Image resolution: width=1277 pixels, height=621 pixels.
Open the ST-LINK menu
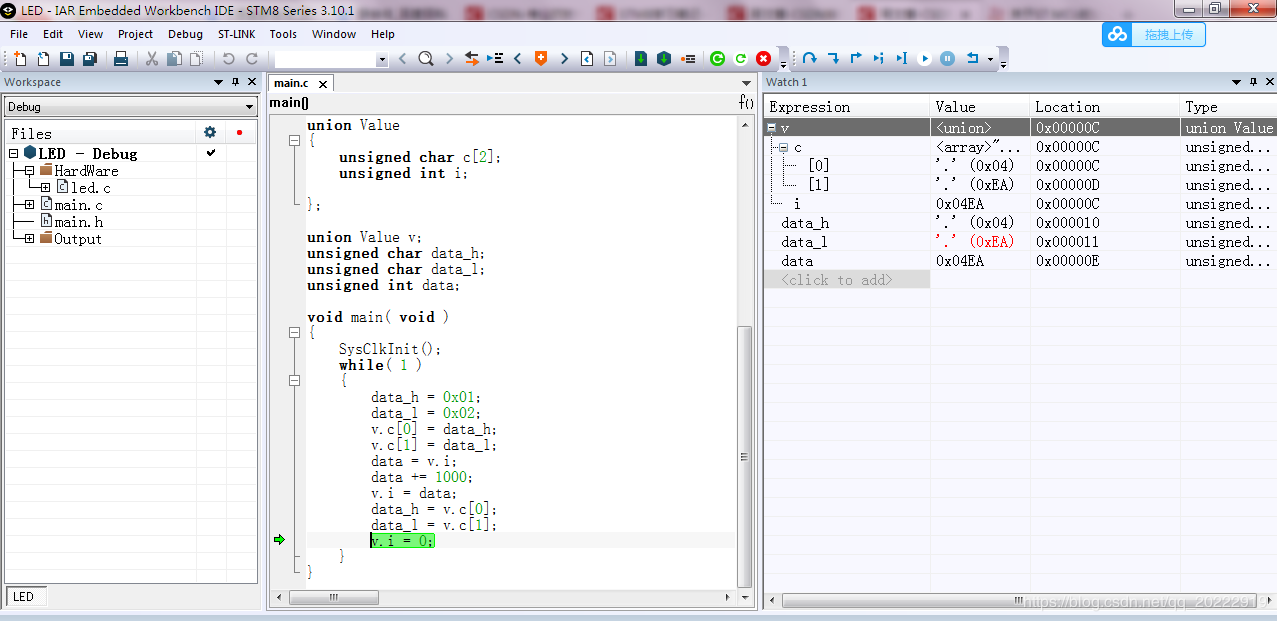coord(236,34)
